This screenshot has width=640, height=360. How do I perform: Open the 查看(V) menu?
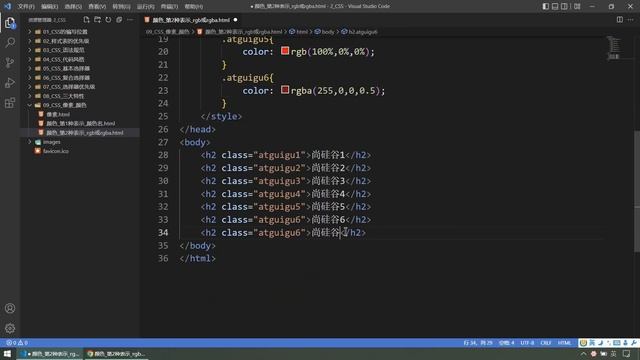tap(97, 7)
